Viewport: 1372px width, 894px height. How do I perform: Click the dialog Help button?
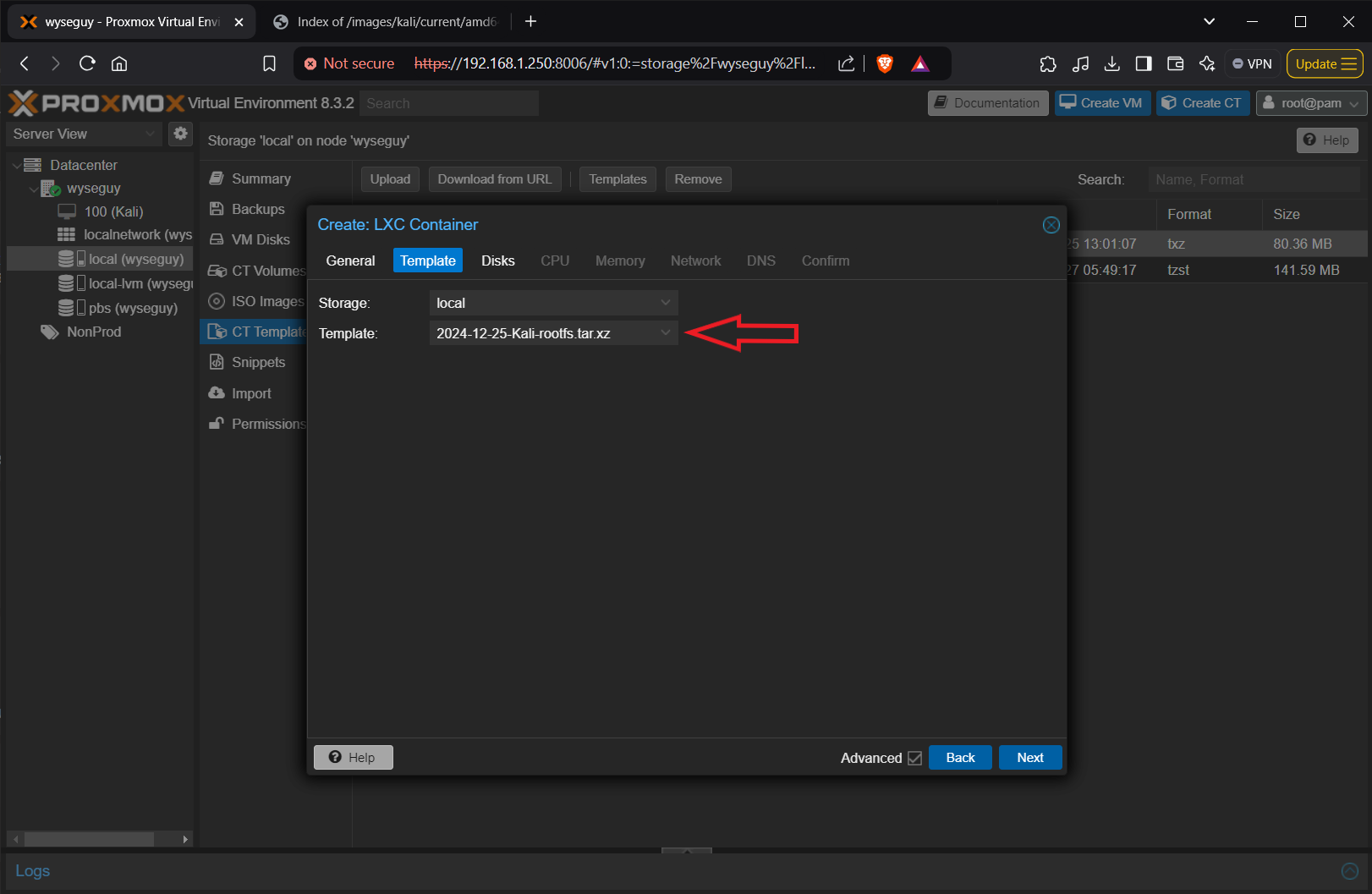pyautogui.click(x=353, y=758)
